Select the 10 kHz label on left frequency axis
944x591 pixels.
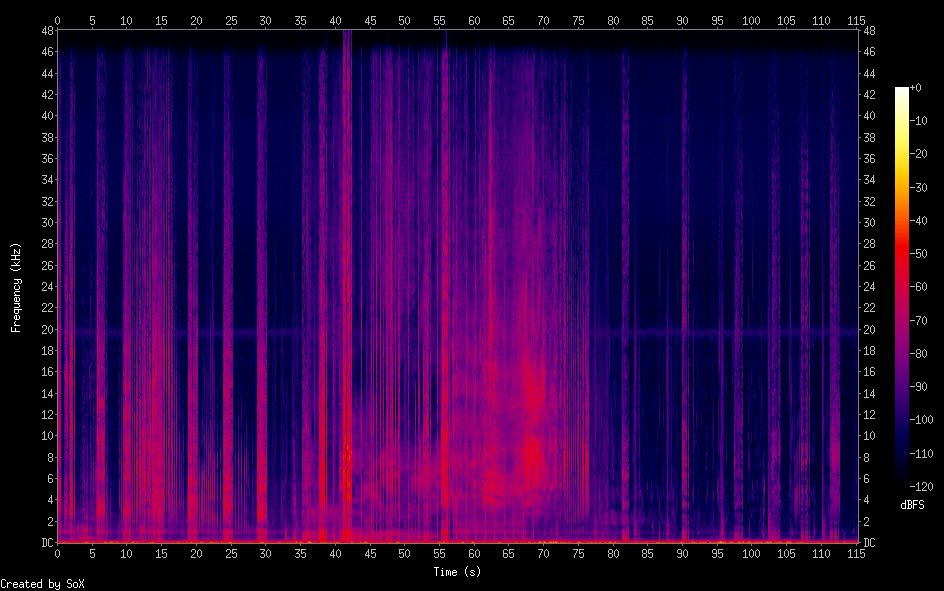click(45, 436)
